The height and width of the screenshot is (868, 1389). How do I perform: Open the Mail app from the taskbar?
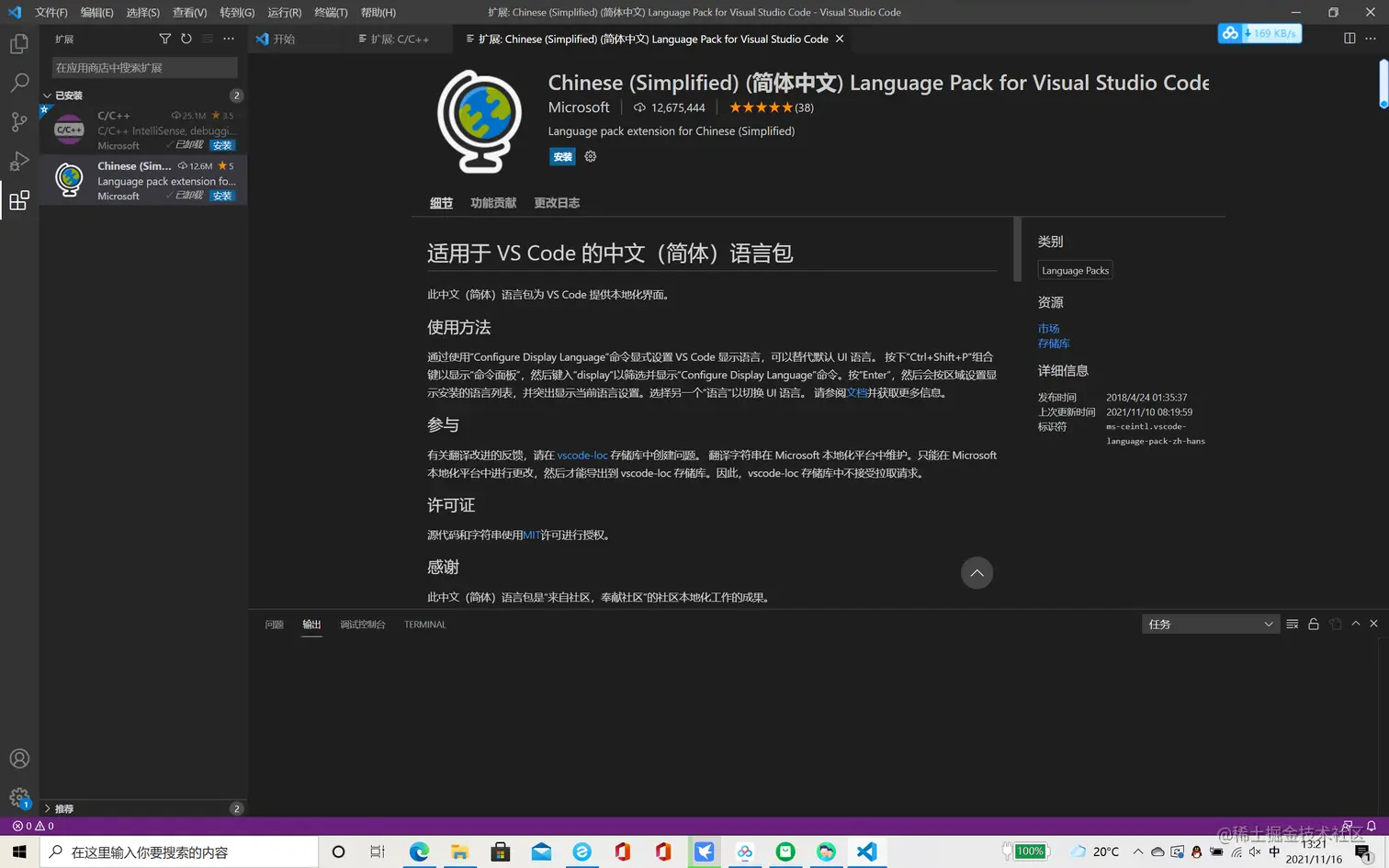[541, 851]
